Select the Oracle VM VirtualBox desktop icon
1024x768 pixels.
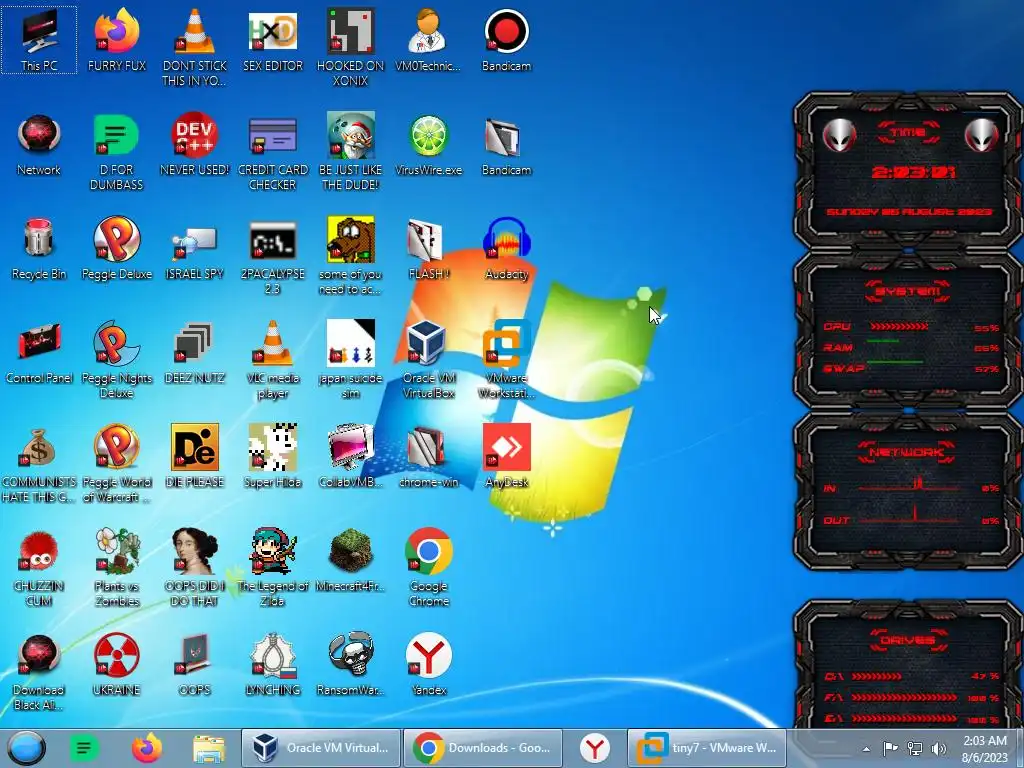[428, 359]
